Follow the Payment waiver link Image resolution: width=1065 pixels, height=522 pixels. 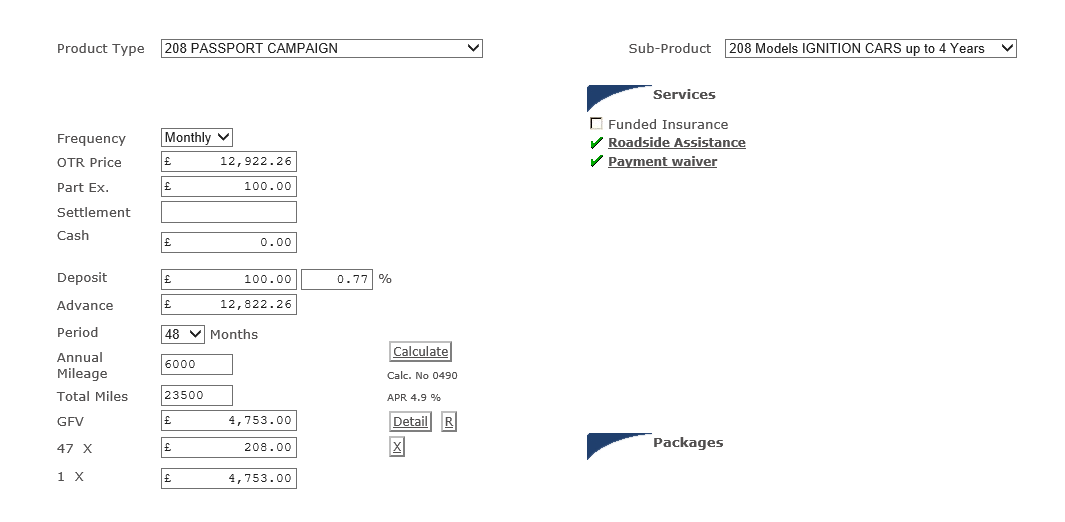point(662,162)
